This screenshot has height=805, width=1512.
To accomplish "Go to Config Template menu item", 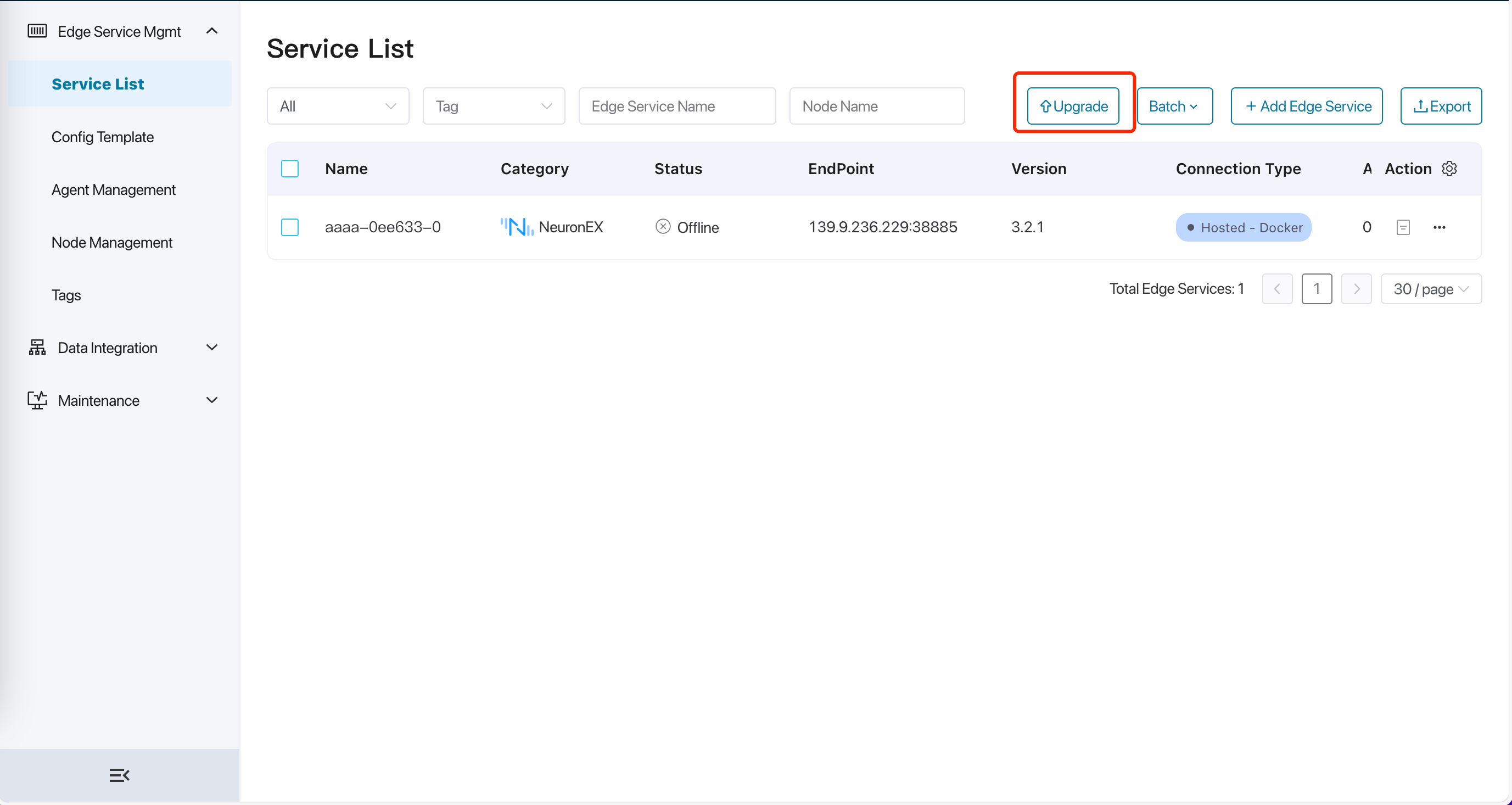I will pos(103,137).
